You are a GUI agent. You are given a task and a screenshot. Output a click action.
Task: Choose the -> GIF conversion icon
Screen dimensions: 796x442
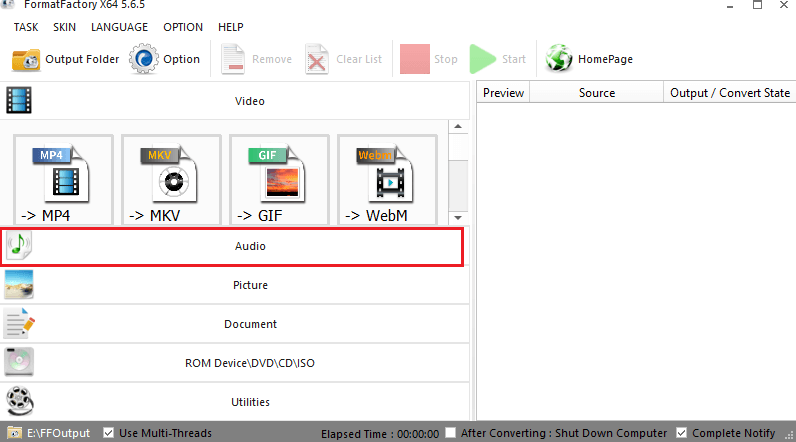pyautogui.click(x=279, y=180)
